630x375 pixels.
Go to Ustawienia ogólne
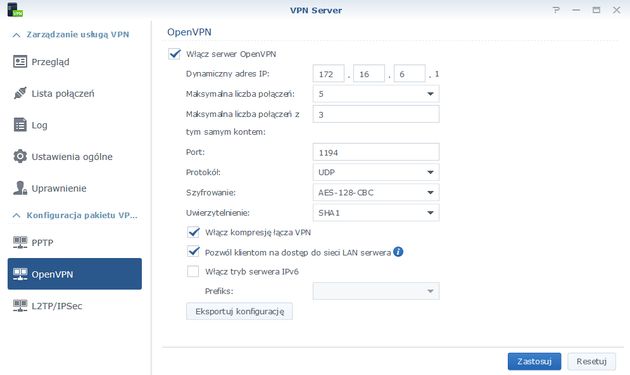(75, 156)
